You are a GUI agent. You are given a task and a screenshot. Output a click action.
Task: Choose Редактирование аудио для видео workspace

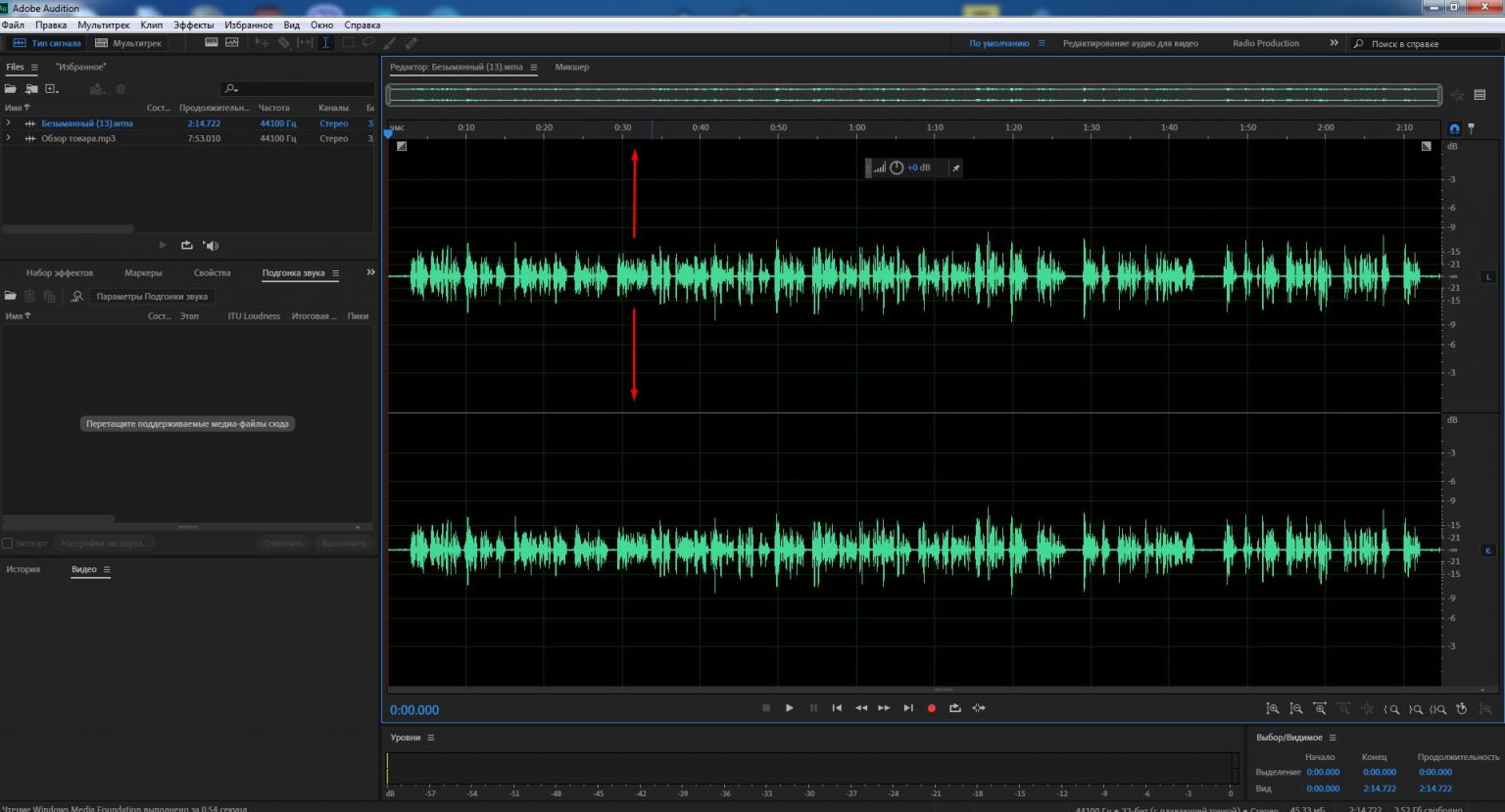click(1131, 43)
